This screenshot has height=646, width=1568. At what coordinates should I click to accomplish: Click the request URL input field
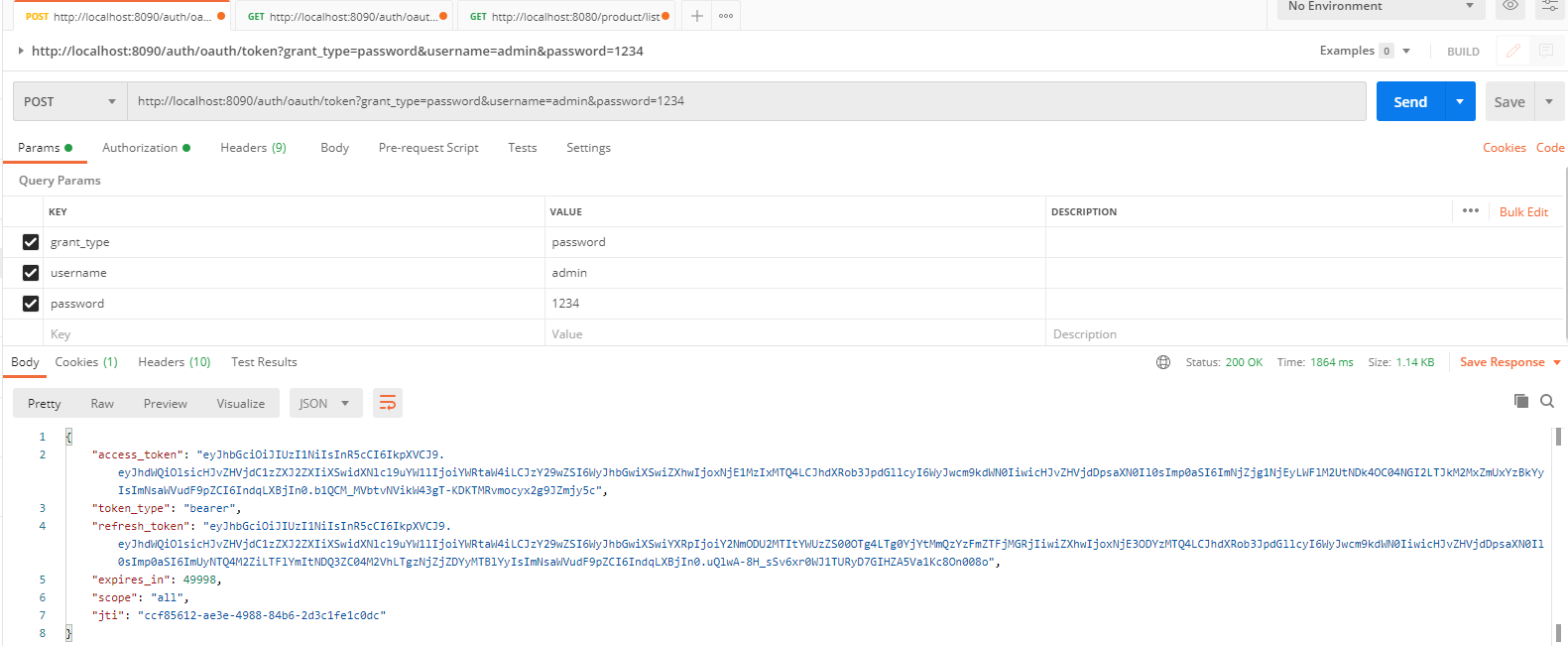pyautogui.click(x=747, y=101)
